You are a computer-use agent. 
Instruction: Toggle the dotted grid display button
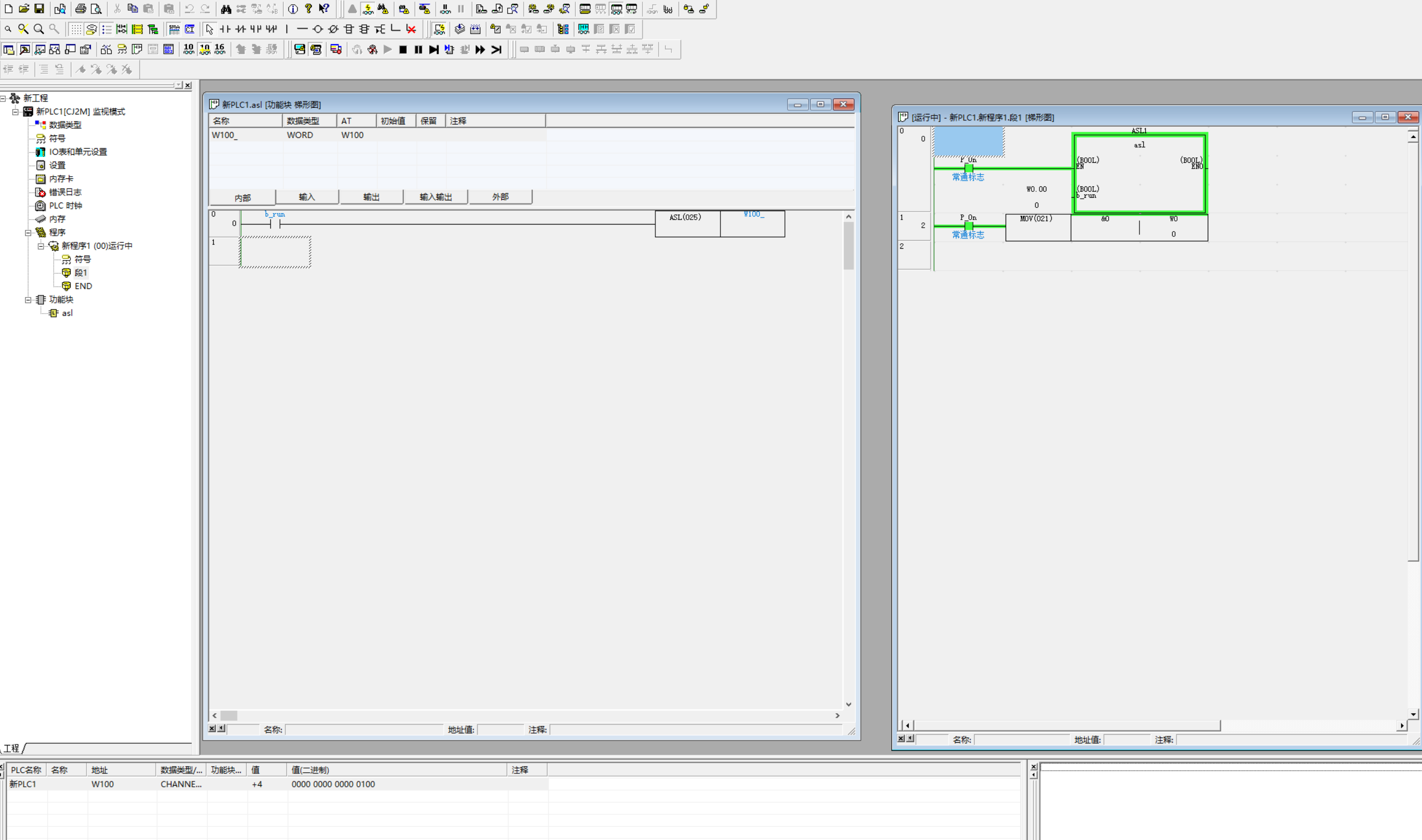coord(75,29)
